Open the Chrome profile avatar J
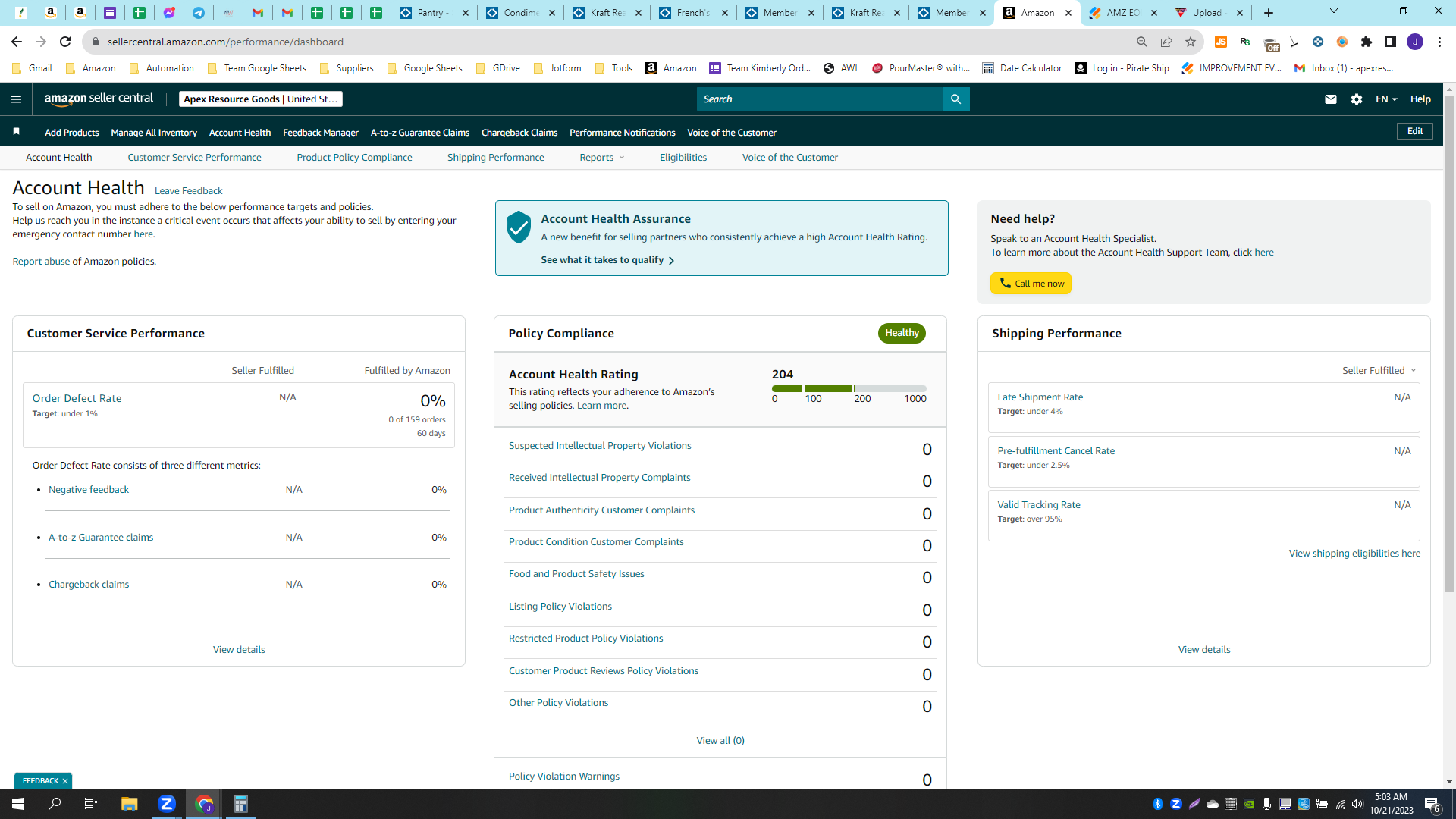The image size is (1456, 819). tap(1415, 42)
